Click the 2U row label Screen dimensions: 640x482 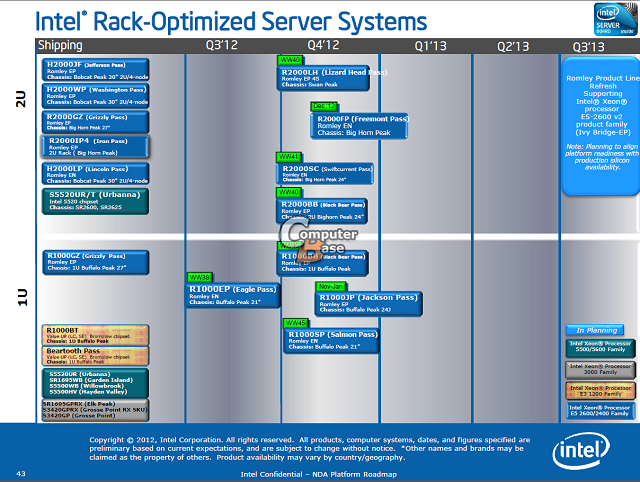(21, 99)
